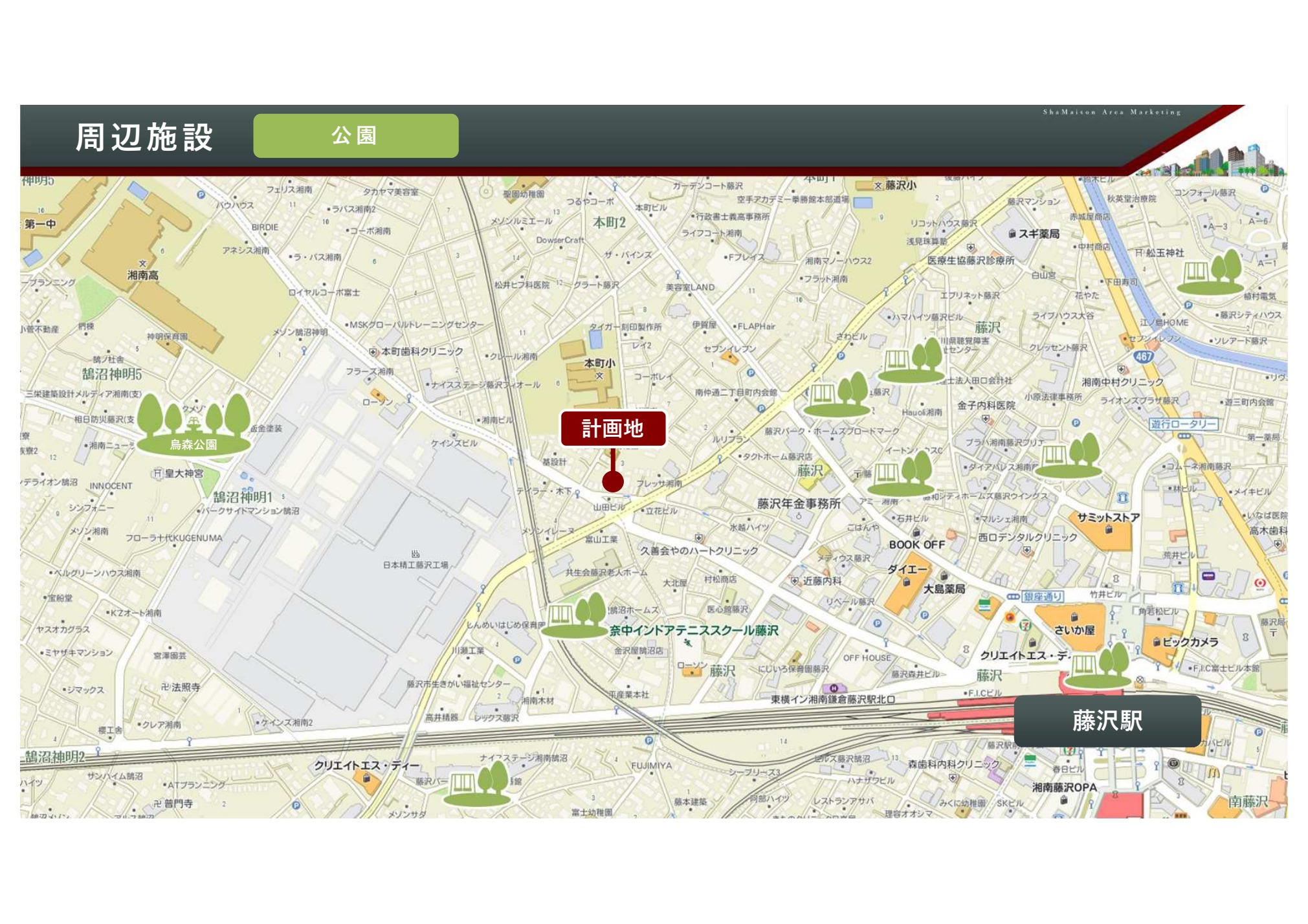
Task: Click the 周辺施設 header title
Action: coord(144,137)
